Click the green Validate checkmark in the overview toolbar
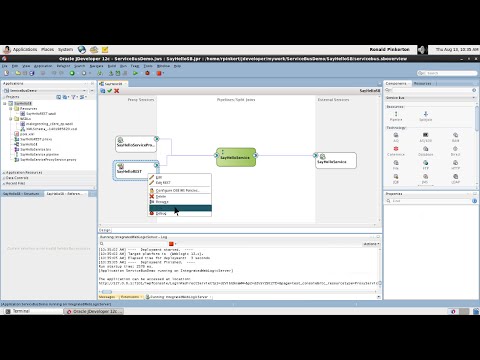 [110, 91]
